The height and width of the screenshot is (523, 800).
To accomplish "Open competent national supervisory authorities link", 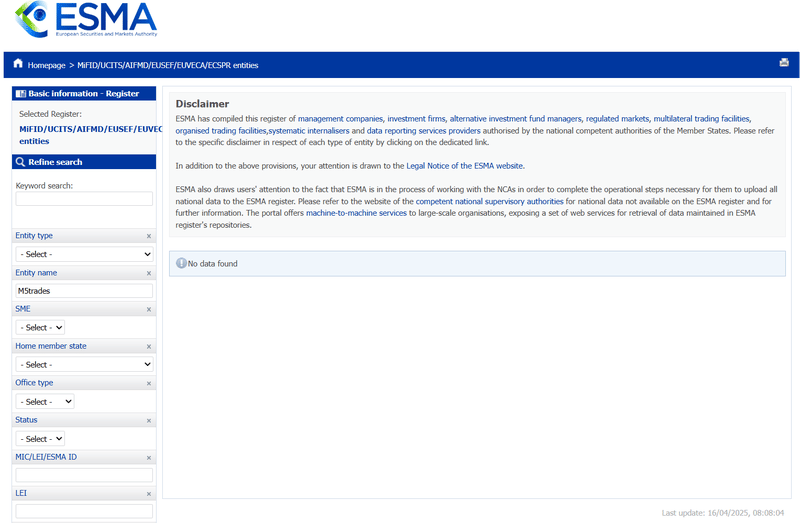I will pos(490,202).
